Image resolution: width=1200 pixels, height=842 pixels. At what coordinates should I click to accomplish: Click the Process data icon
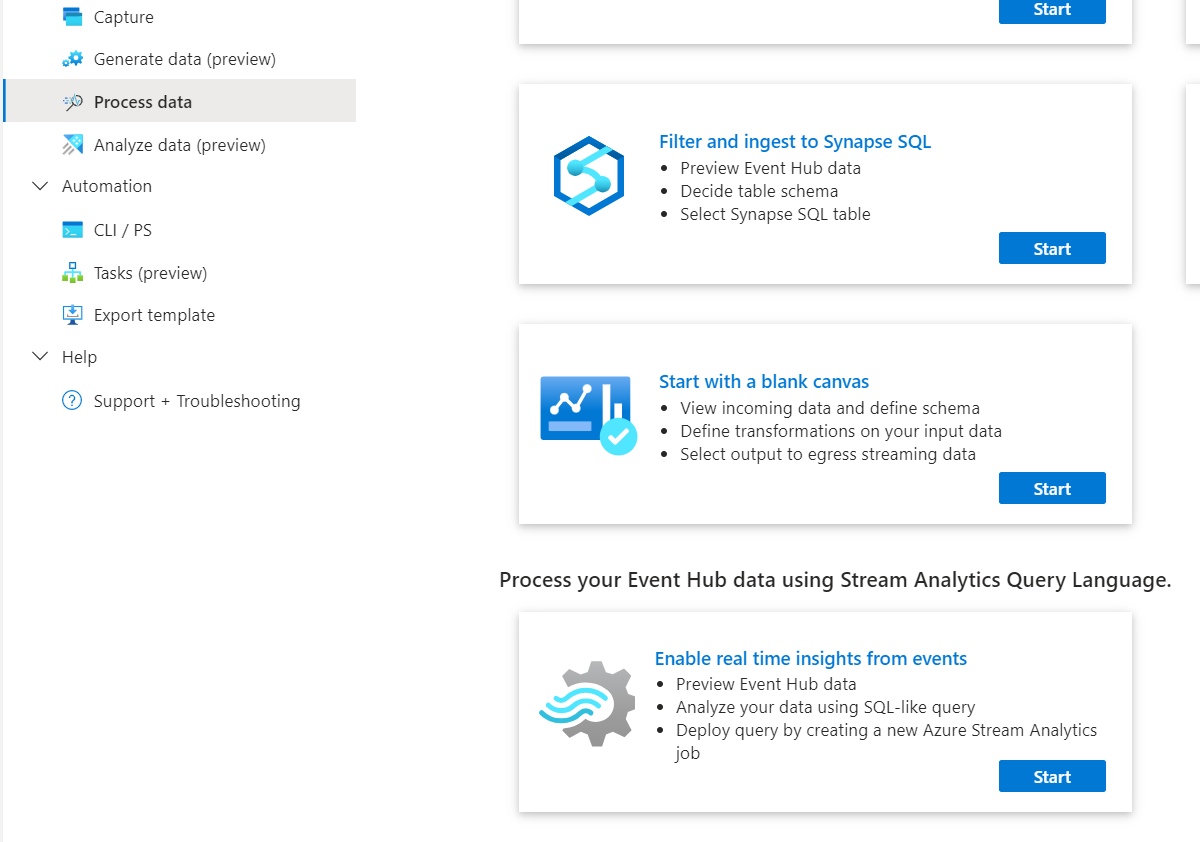coord(72,102)
